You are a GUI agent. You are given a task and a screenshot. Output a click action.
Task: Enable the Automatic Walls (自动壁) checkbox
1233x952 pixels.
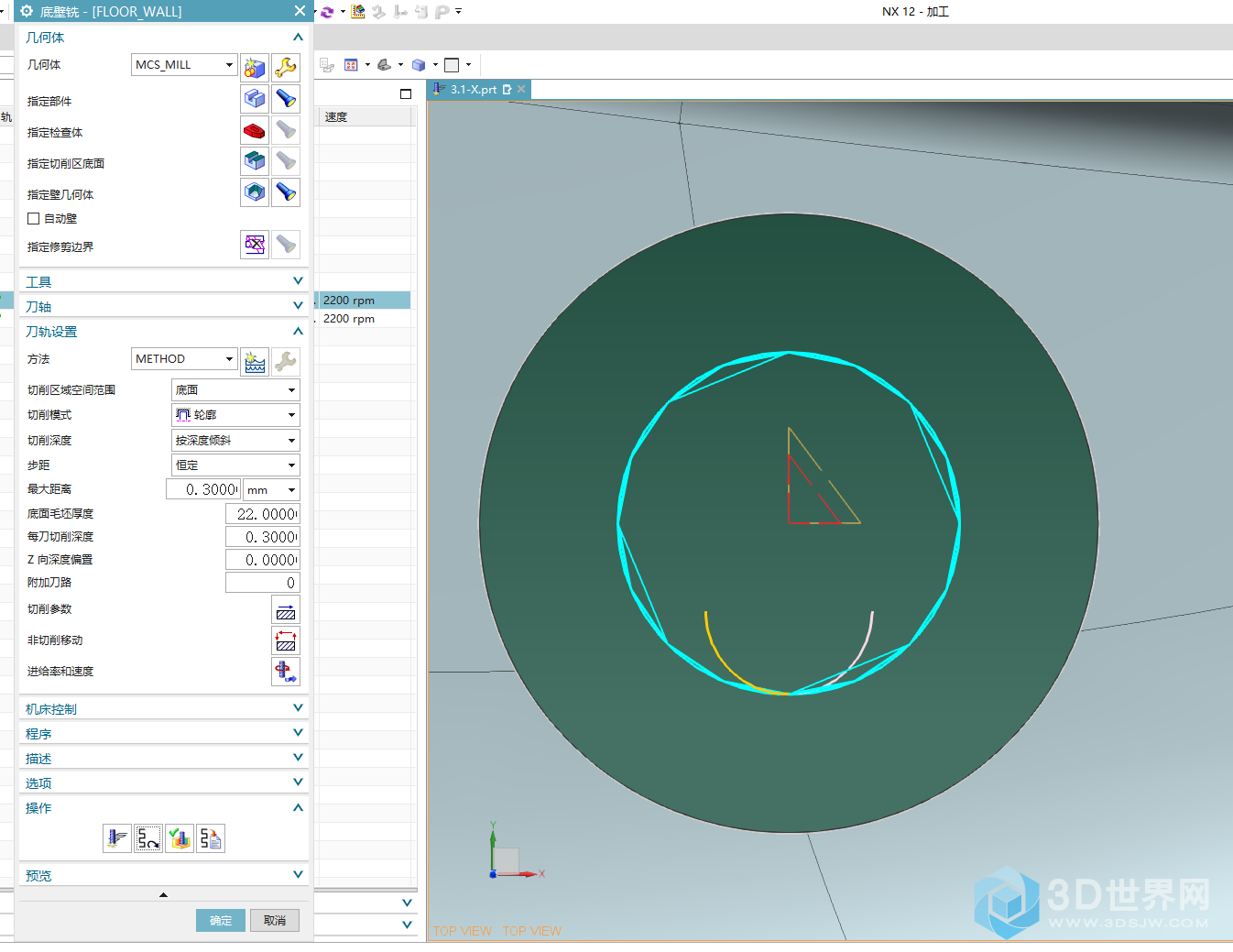click(x=34, y=219)
